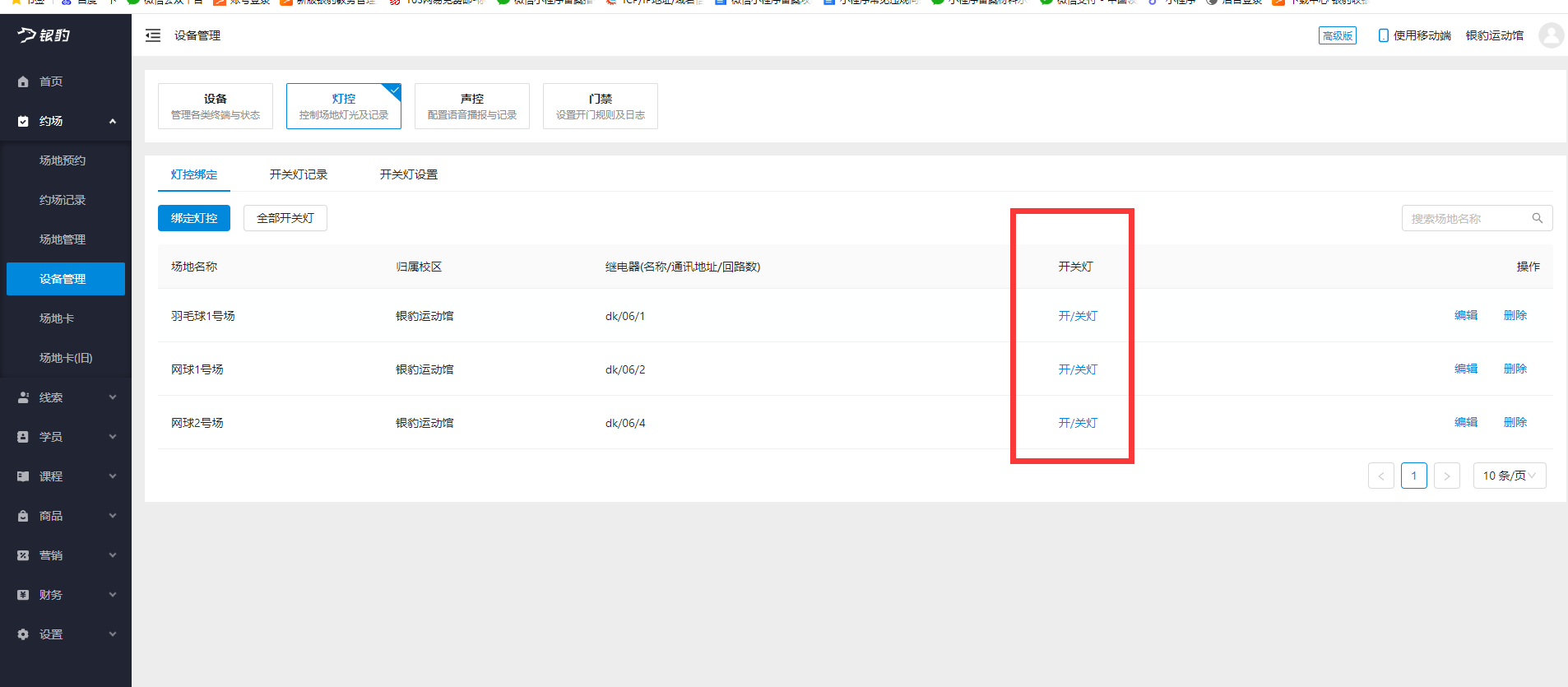Screen dimensions: 1568x687
Task: Toggle 开/关灯 for 网球1号场
Action: click(x=1077, y=369)
